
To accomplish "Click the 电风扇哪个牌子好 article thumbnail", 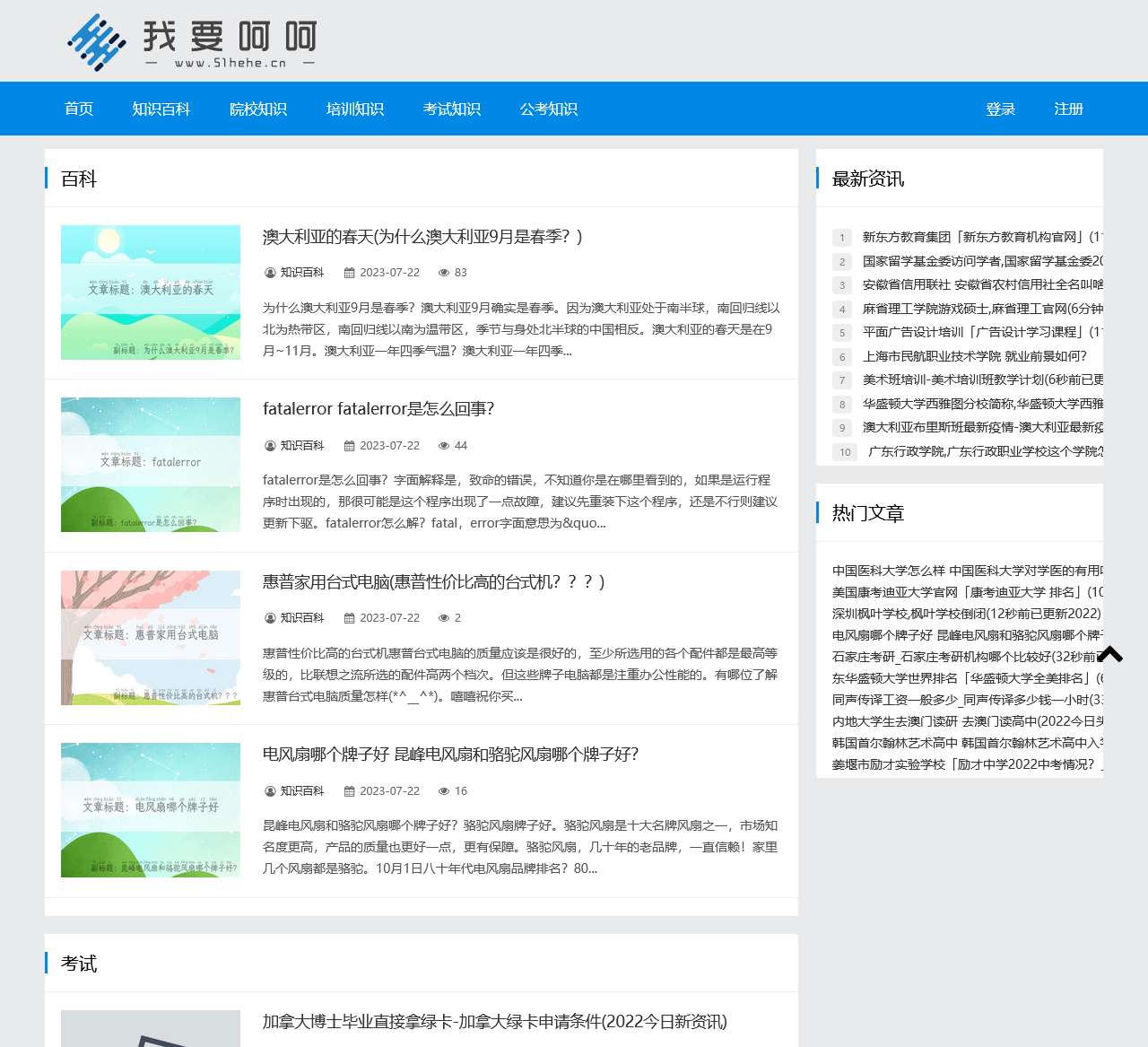I will 151,810.
